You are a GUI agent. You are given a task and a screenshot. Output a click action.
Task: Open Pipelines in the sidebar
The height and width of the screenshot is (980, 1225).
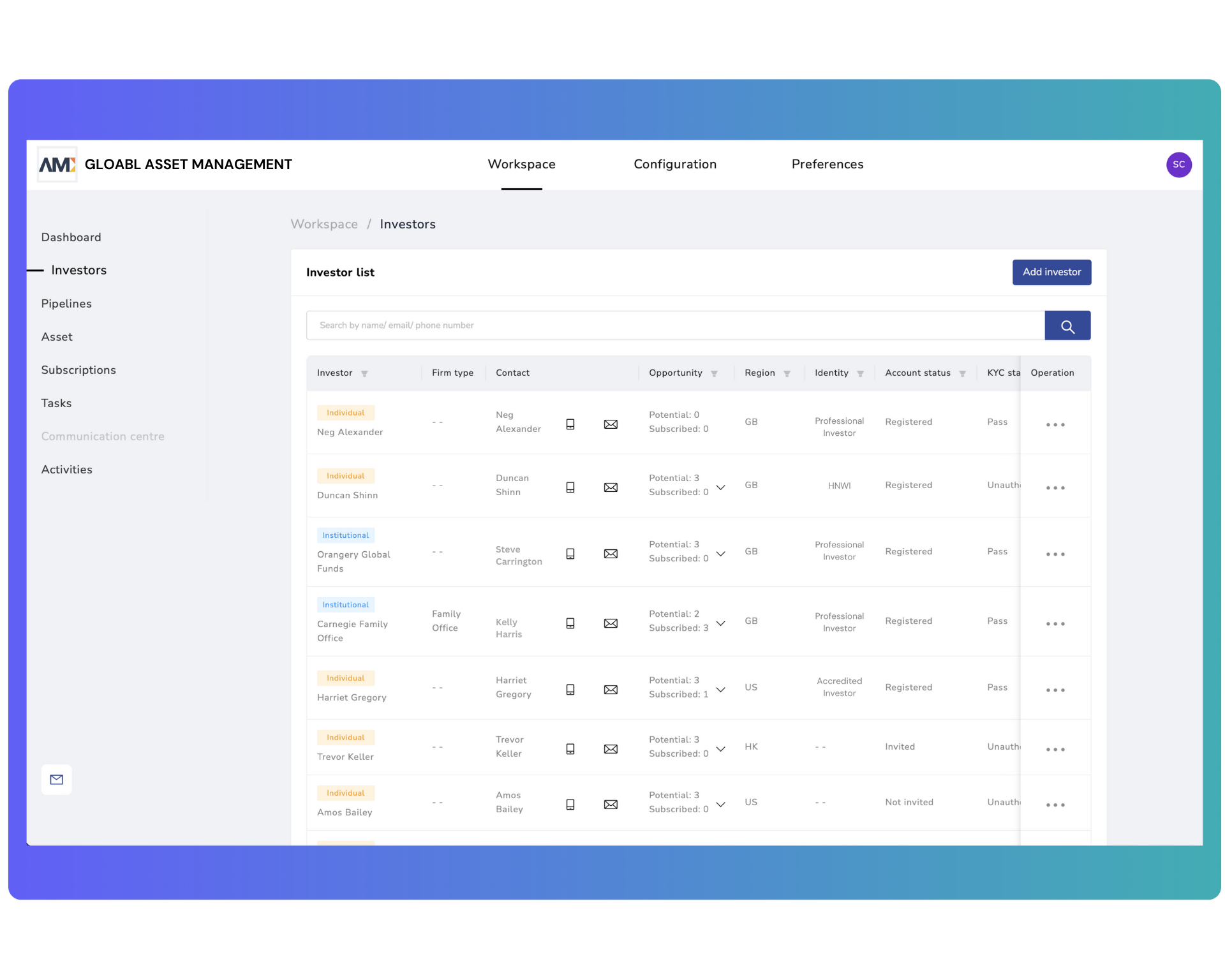tap(66, 304)
